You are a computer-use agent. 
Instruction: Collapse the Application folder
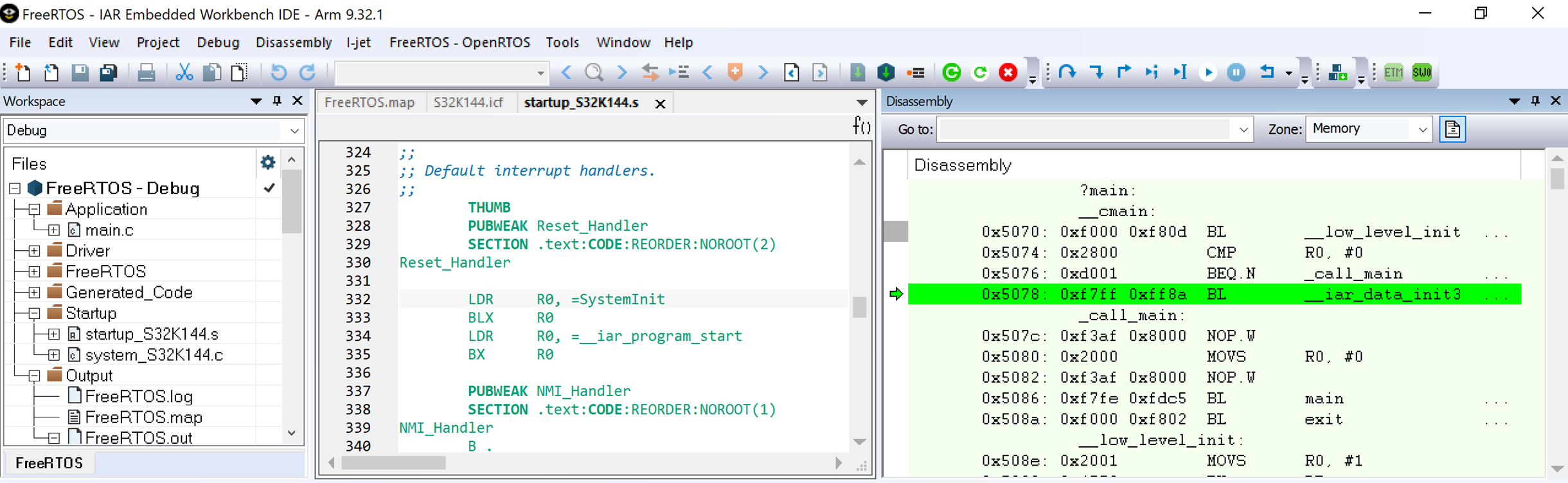[x=35, y=210]
